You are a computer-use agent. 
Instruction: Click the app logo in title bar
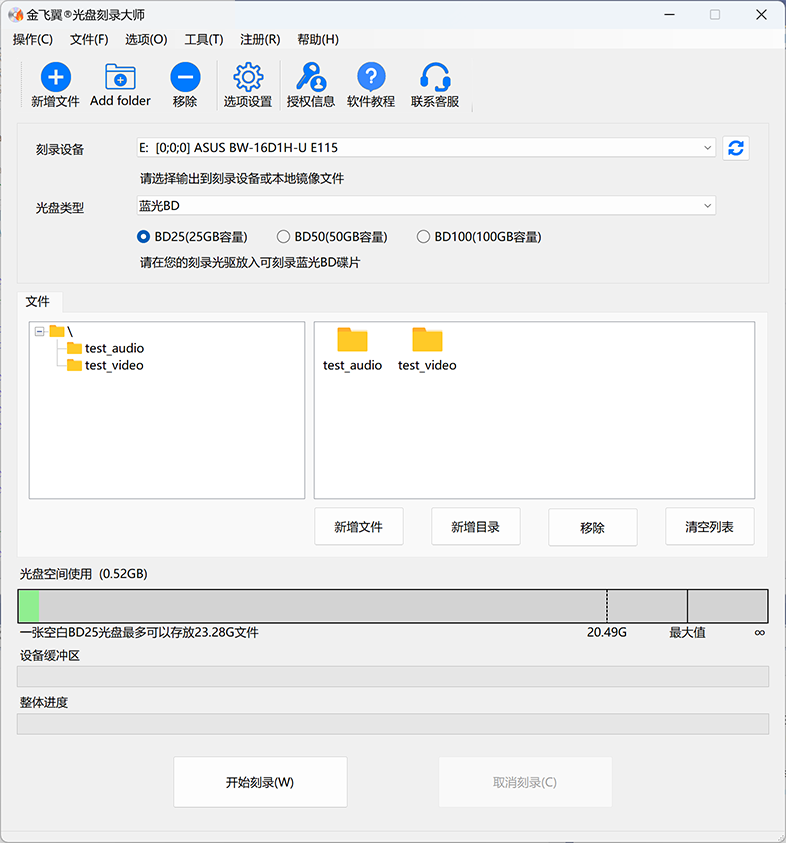(15, 15)
